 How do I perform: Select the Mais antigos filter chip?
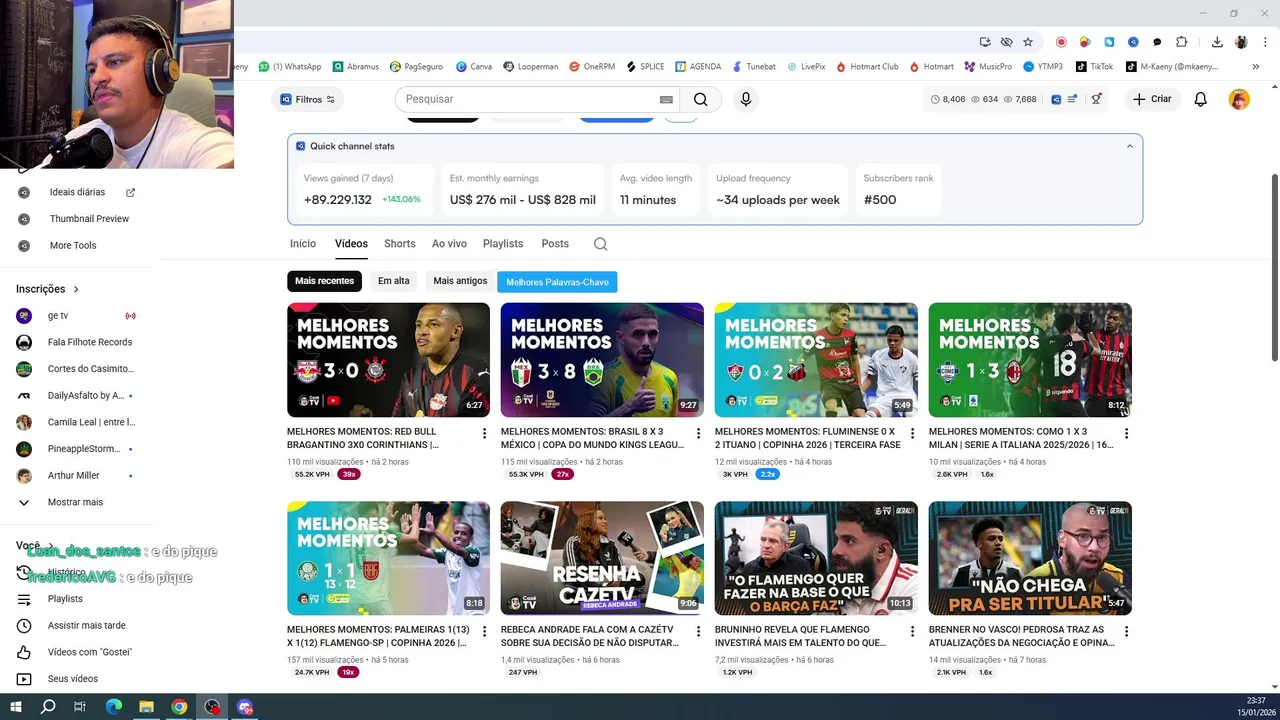(460, 281)
